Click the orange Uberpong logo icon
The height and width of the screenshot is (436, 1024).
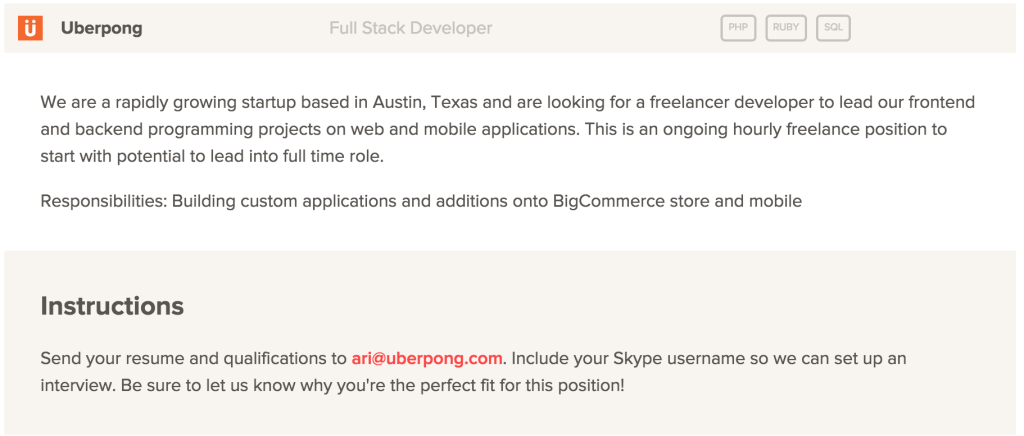coord(30,28)
